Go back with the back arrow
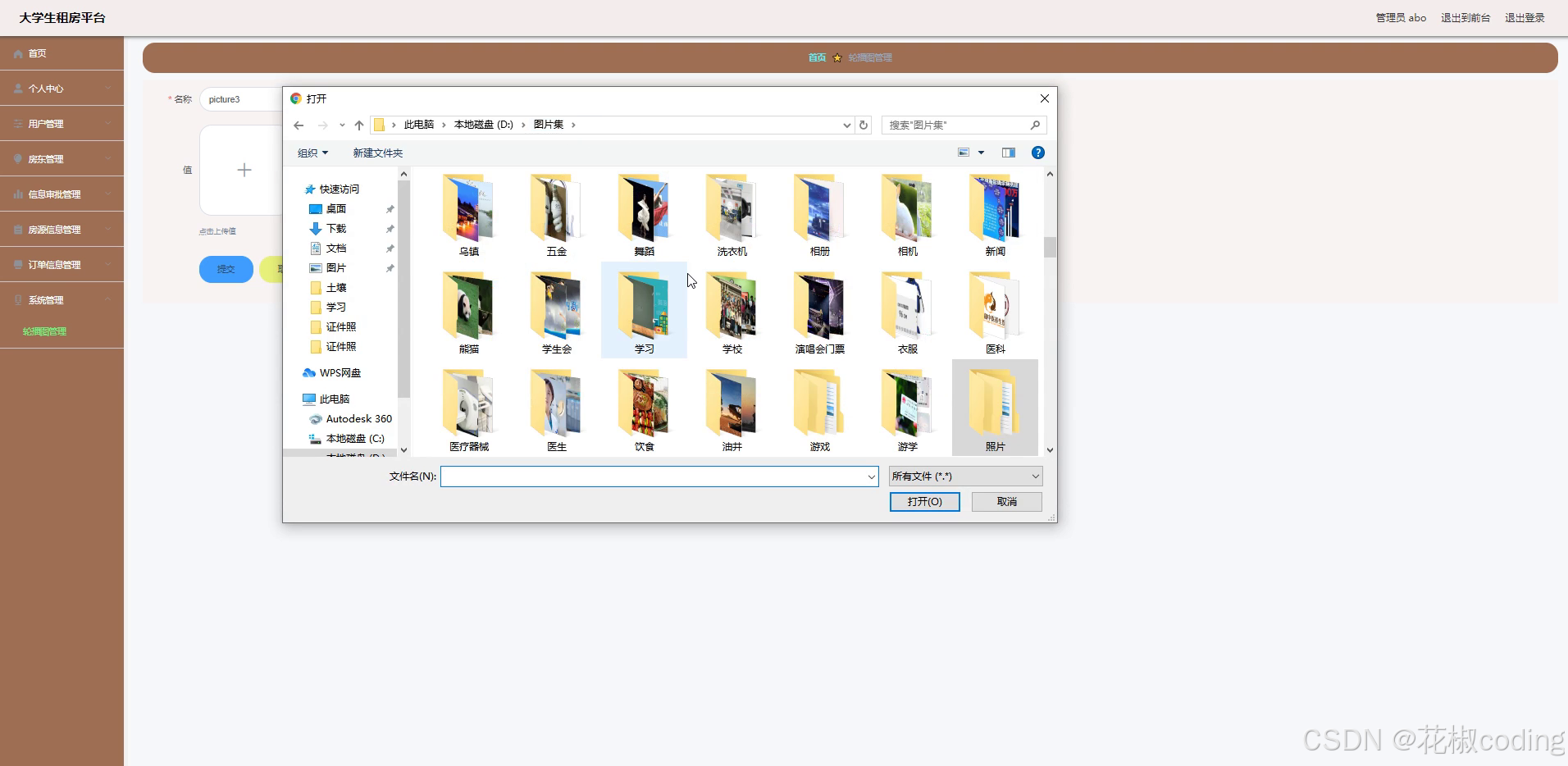The width and height of the screenshot is (1568, 766). [299, 125]
